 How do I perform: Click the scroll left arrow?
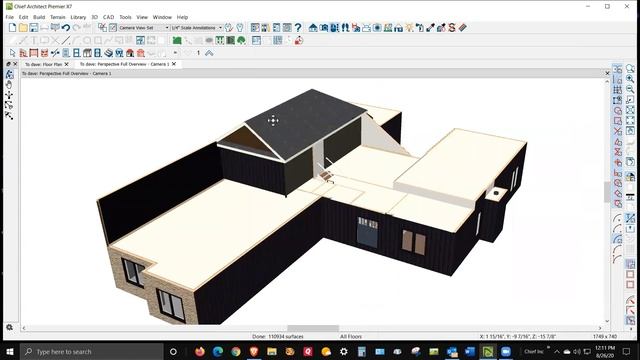point(24,328)
